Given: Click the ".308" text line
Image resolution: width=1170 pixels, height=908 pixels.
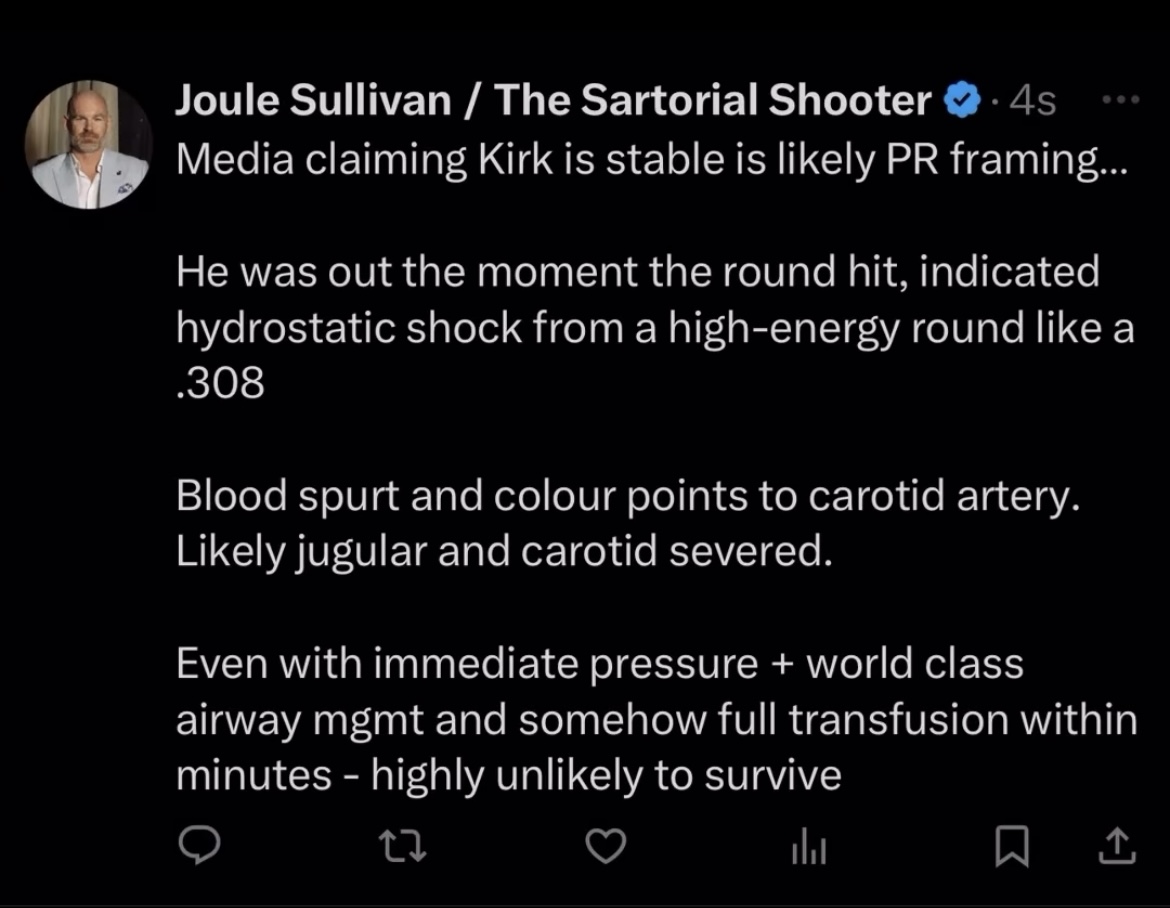Looking at the screenshot, I should click(220, 383).
